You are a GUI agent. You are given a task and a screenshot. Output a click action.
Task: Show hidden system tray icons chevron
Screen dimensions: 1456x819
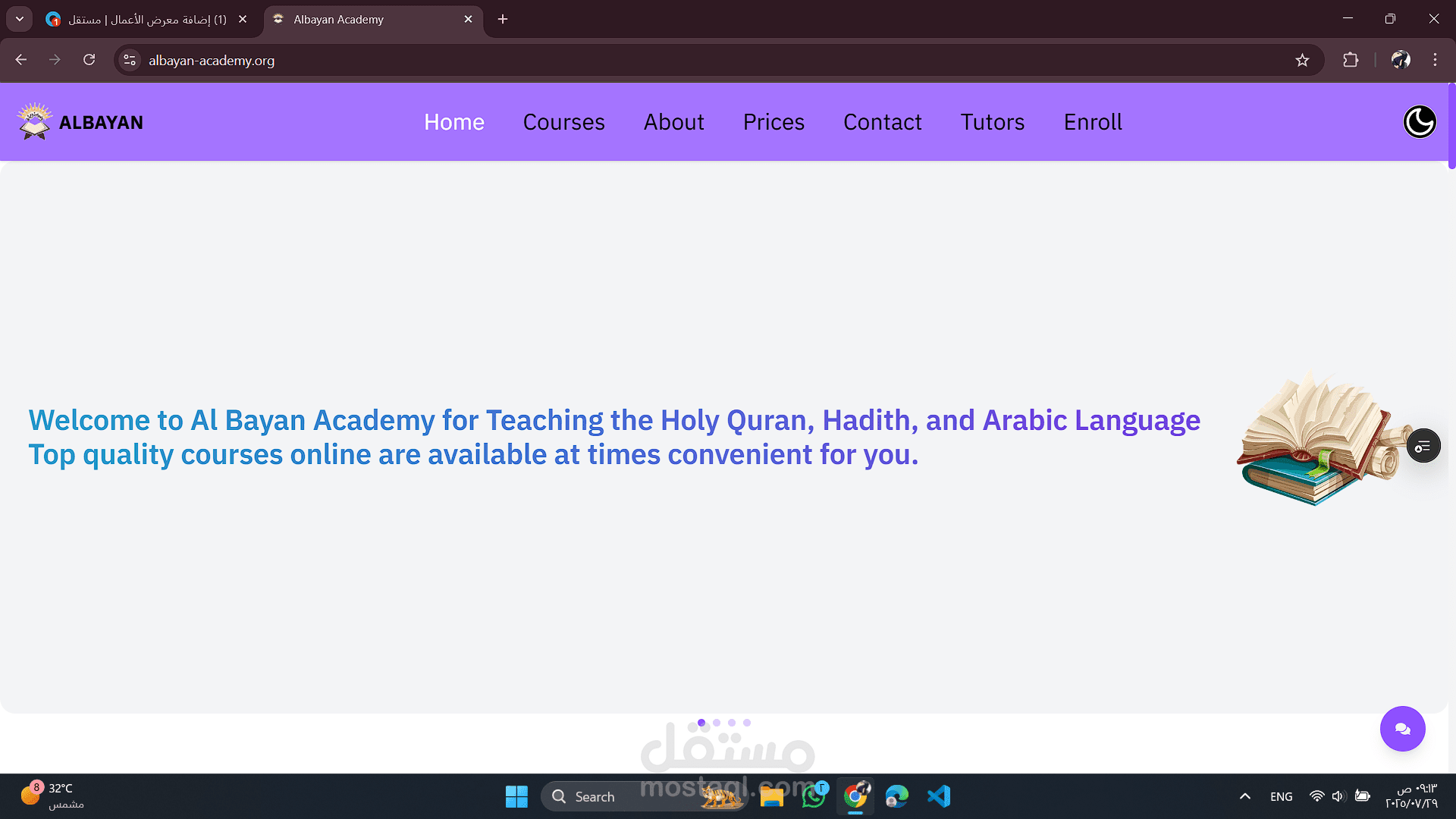click(x=1244, y=796)
